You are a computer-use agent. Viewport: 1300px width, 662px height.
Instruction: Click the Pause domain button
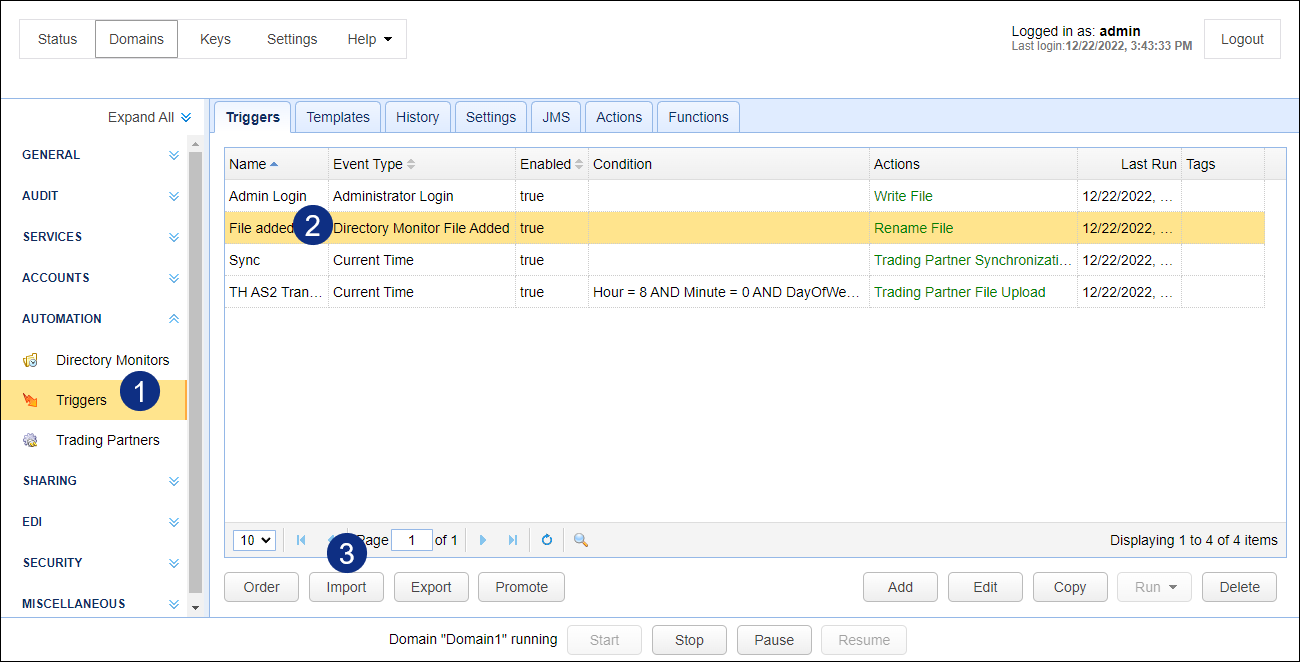774,640
